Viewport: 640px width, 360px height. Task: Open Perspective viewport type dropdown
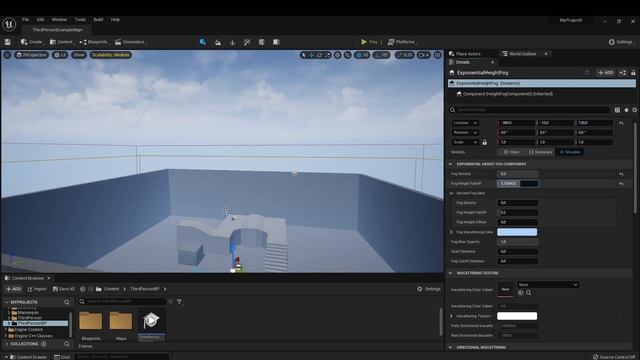pyautogui.click(x=32, y=55)
